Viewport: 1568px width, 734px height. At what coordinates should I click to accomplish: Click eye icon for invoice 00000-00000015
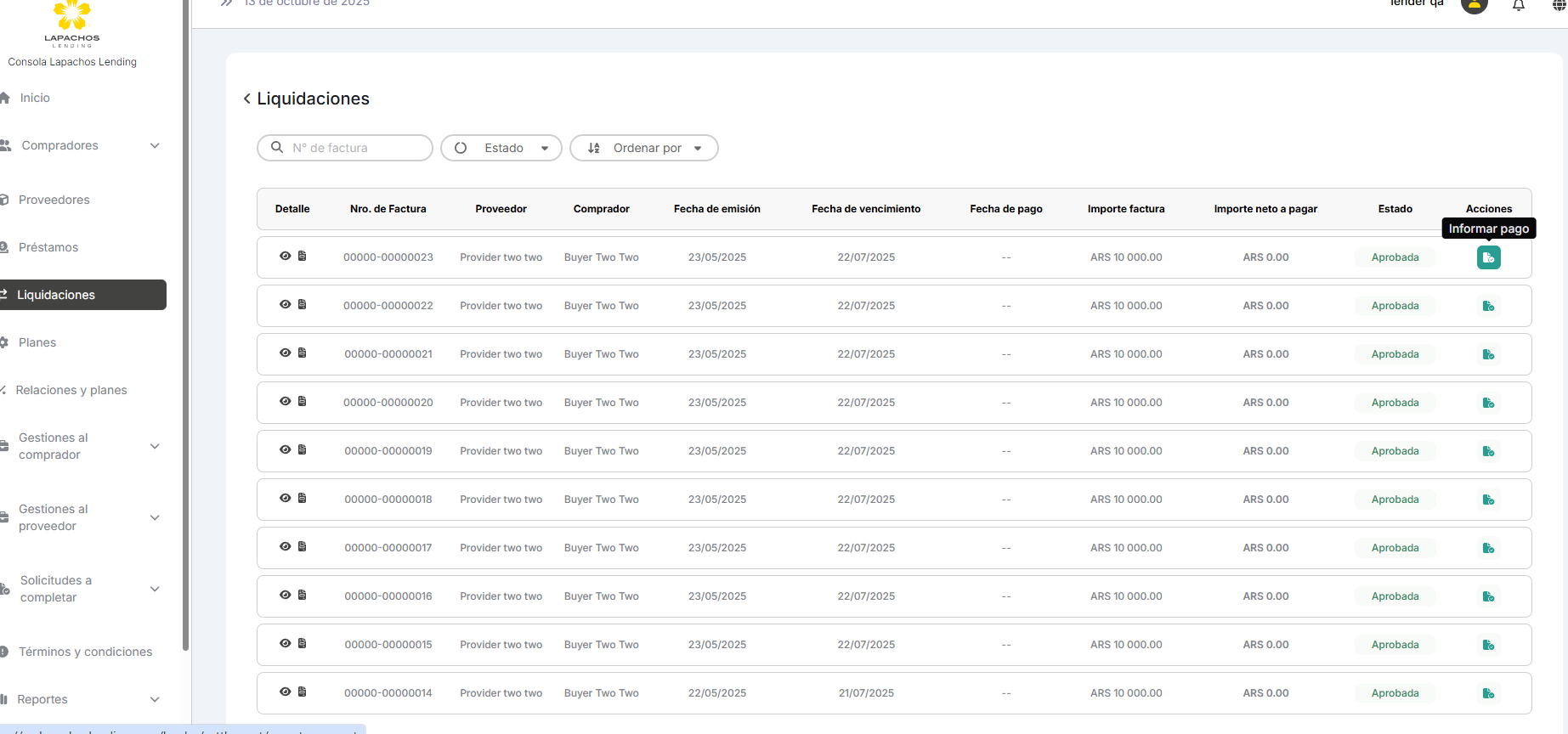click(286, 643)
